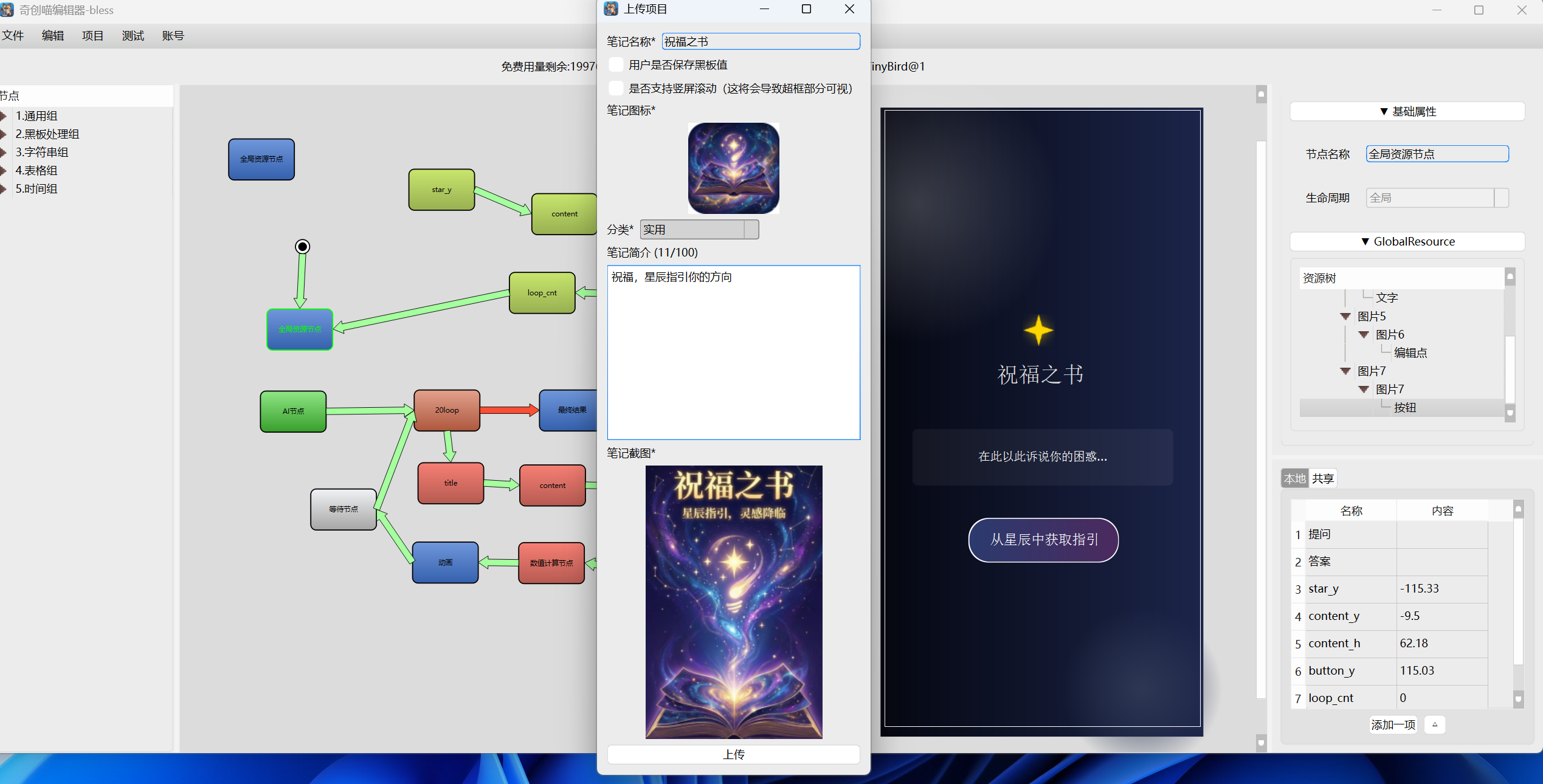The height and width of the screenshot is (784, 1543).
Task: Switch to the 共享 tab
Action: [1322, 478]
